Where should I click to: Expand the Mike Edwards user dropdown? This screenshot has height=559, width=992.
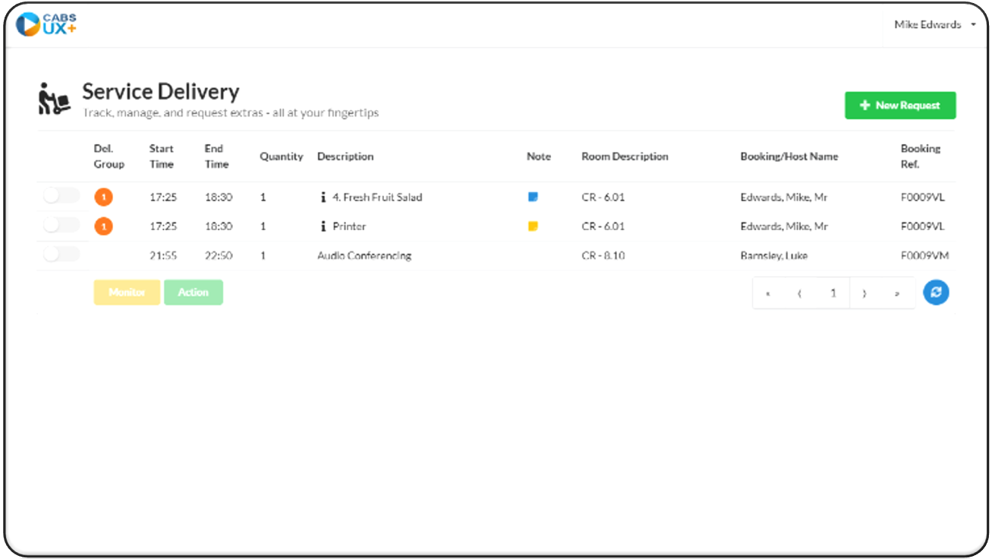click(934, 25)
